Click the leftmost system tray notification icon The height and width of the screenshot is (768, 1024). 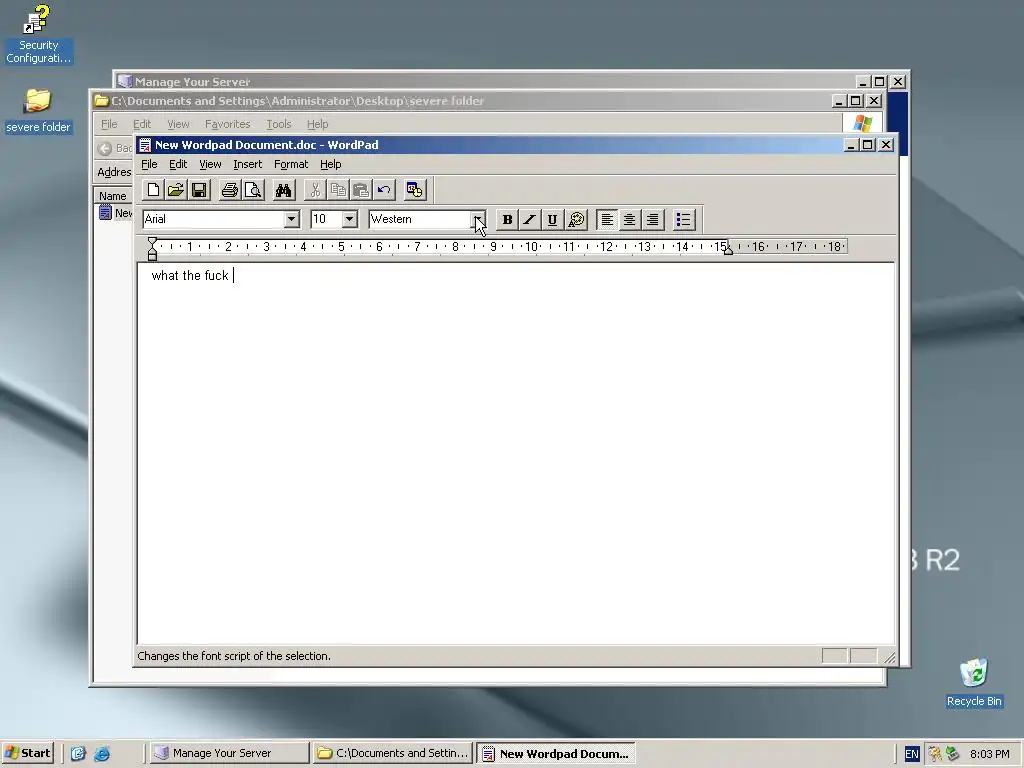tap(935, 754)
